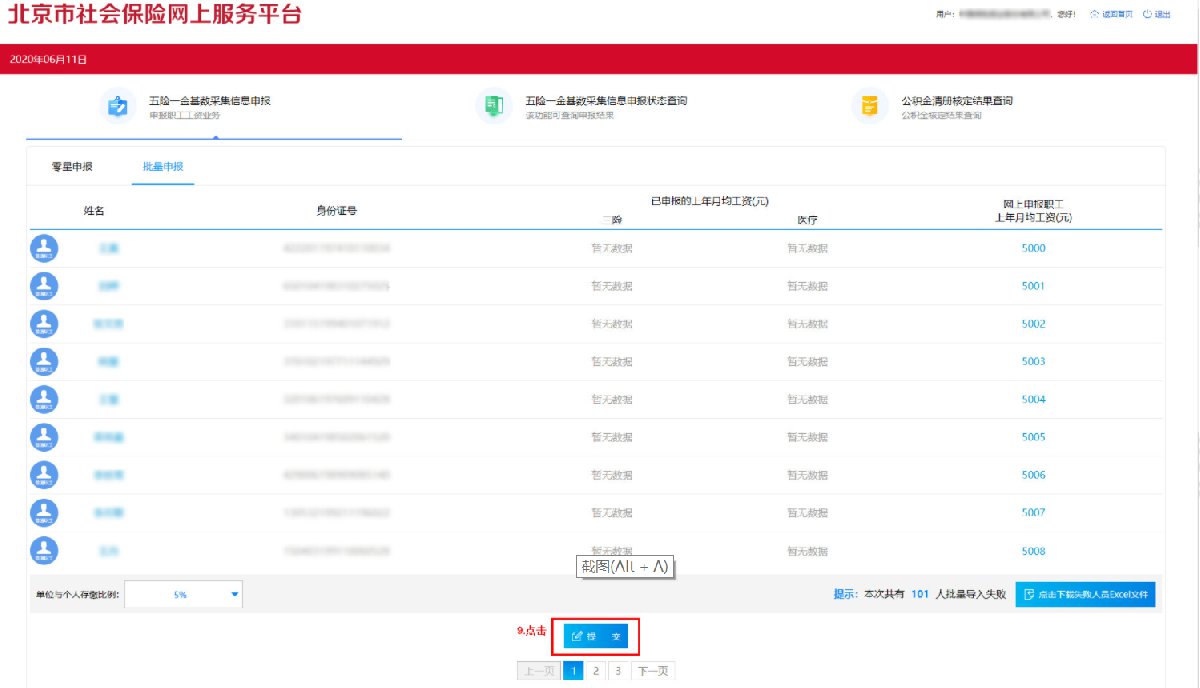Click the salary value 5000 in first row
The width and height of the screenshot is (1200, 688).
pyautogui.click(x=1033, y=248)
